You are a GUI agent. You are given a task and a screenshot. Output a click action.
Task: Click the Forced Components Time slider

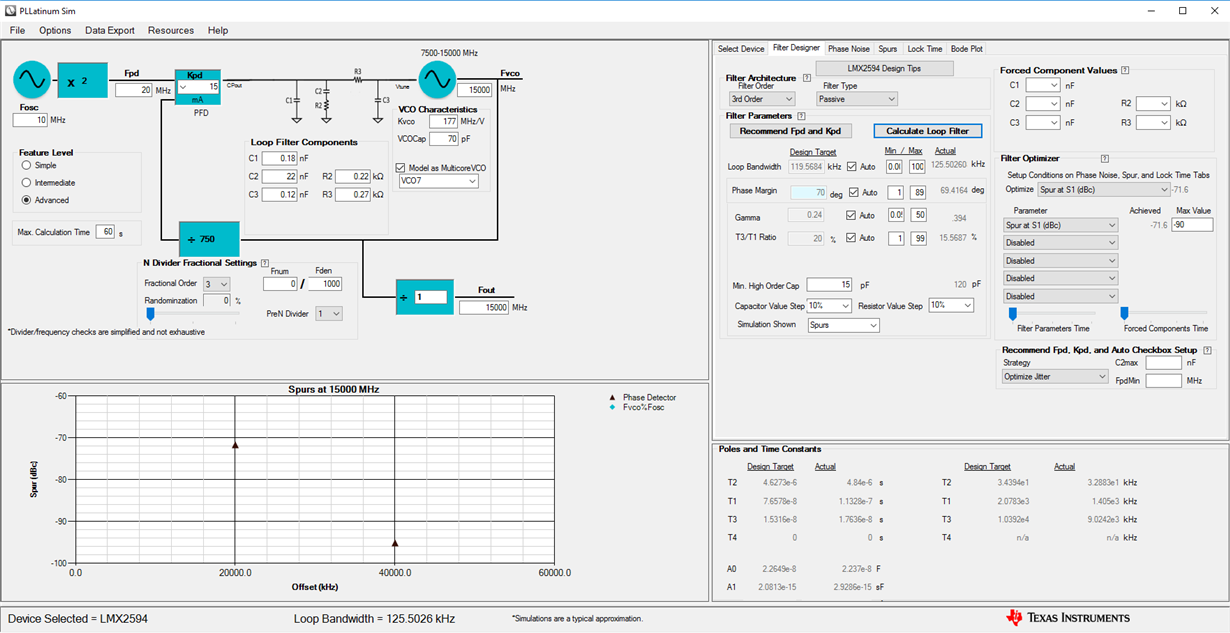1124,313
